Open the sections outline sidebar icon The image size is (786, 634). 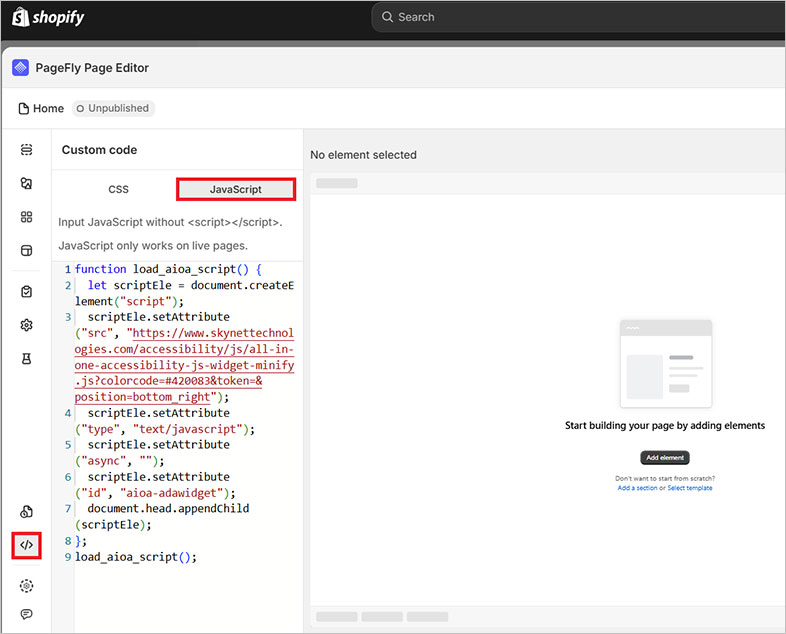[27, 149]
